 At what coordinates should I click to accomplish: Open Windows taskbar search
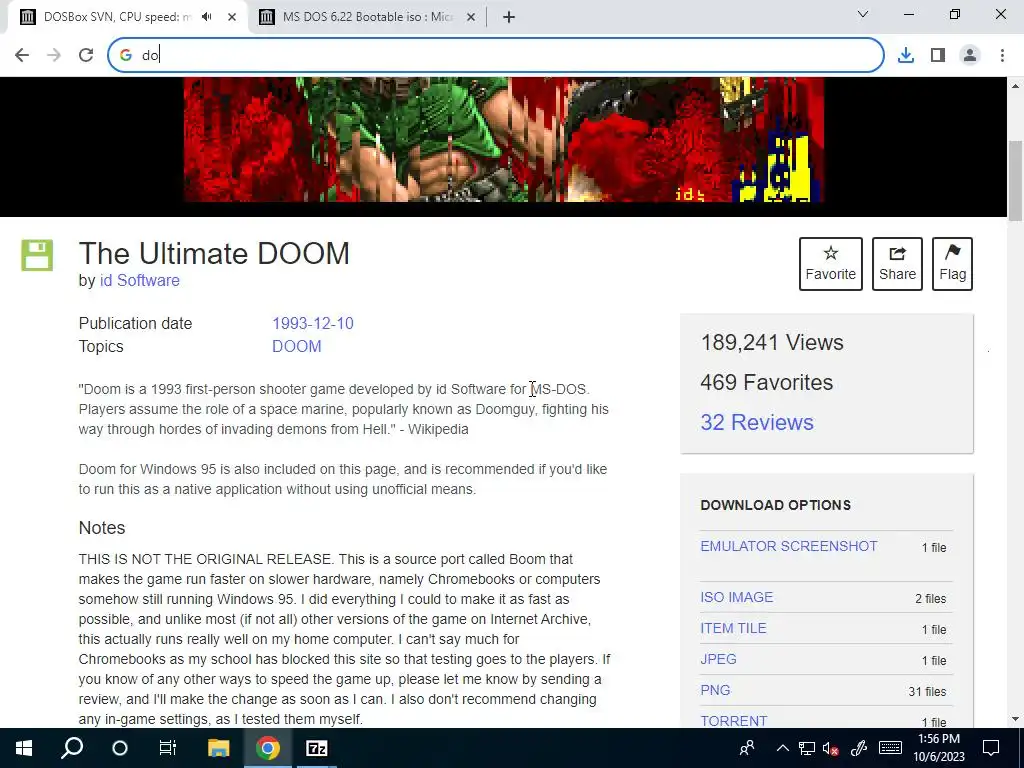[72, 748]
